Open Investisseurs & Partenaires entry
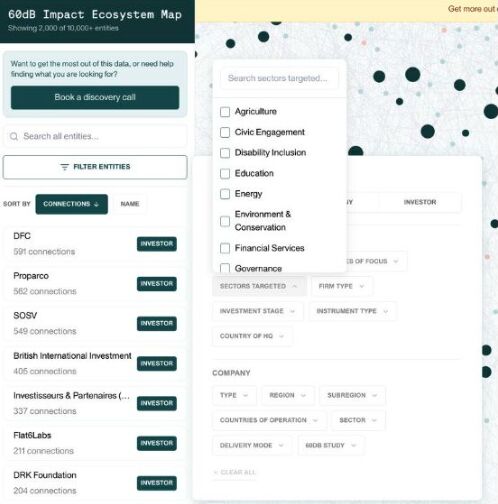Image resolution: width=498 pixels, height=504 pixels. click(x=95, y=403)
